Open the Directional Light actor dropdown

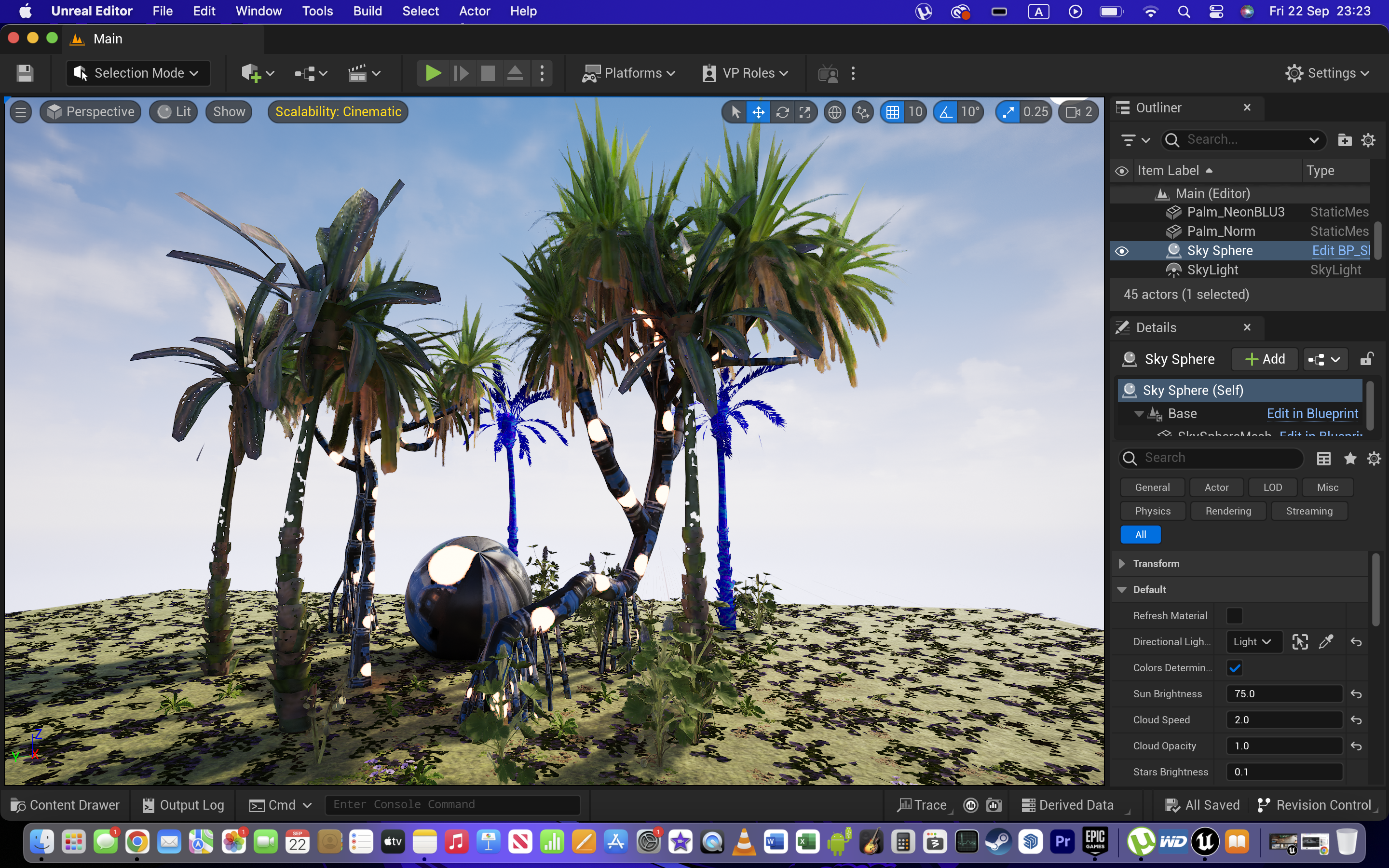[1253, 642]
